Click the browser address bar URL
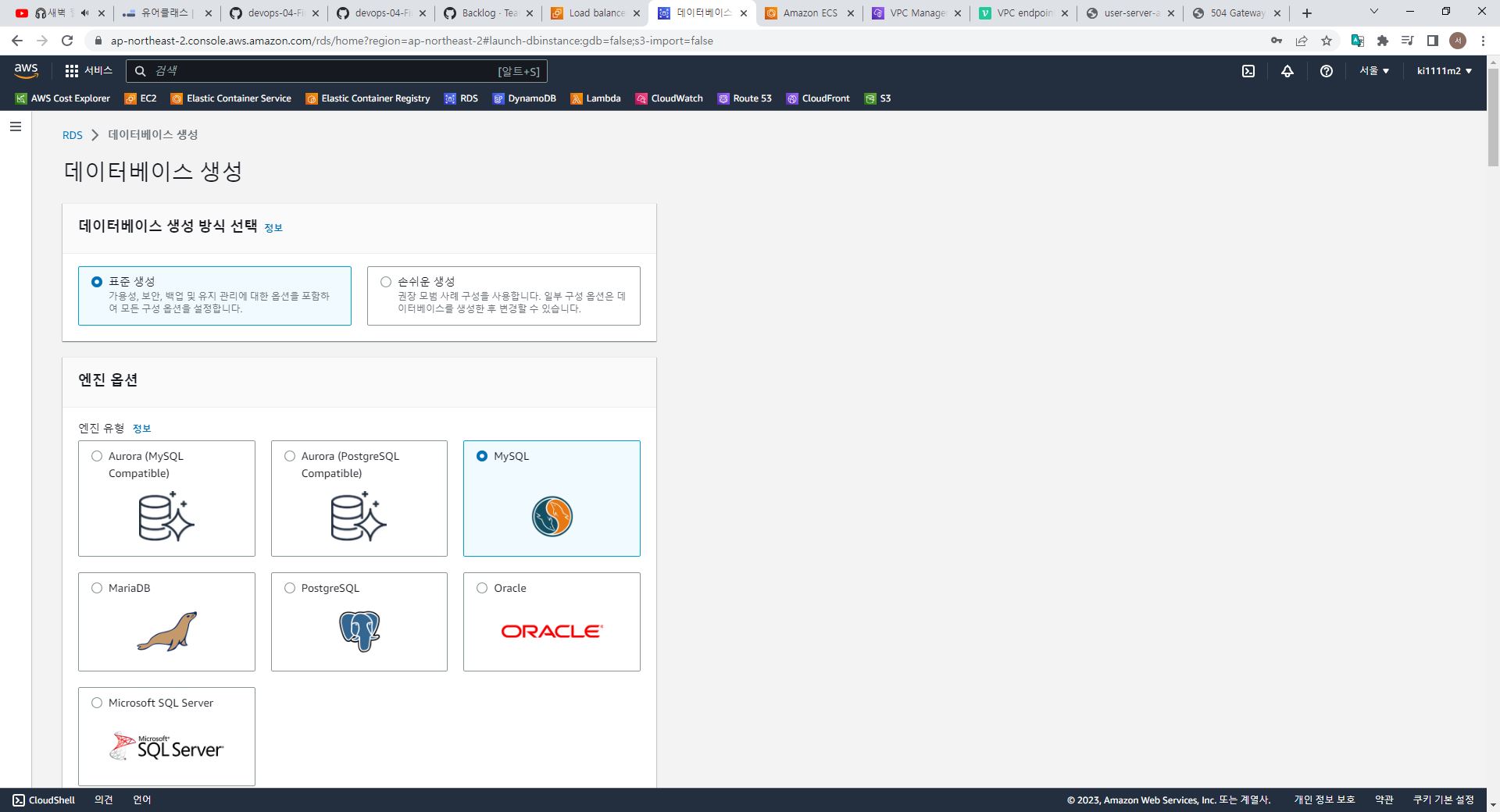Viewport: 1500px width, 812px height. pyautogui.click(x=412, y=41)
